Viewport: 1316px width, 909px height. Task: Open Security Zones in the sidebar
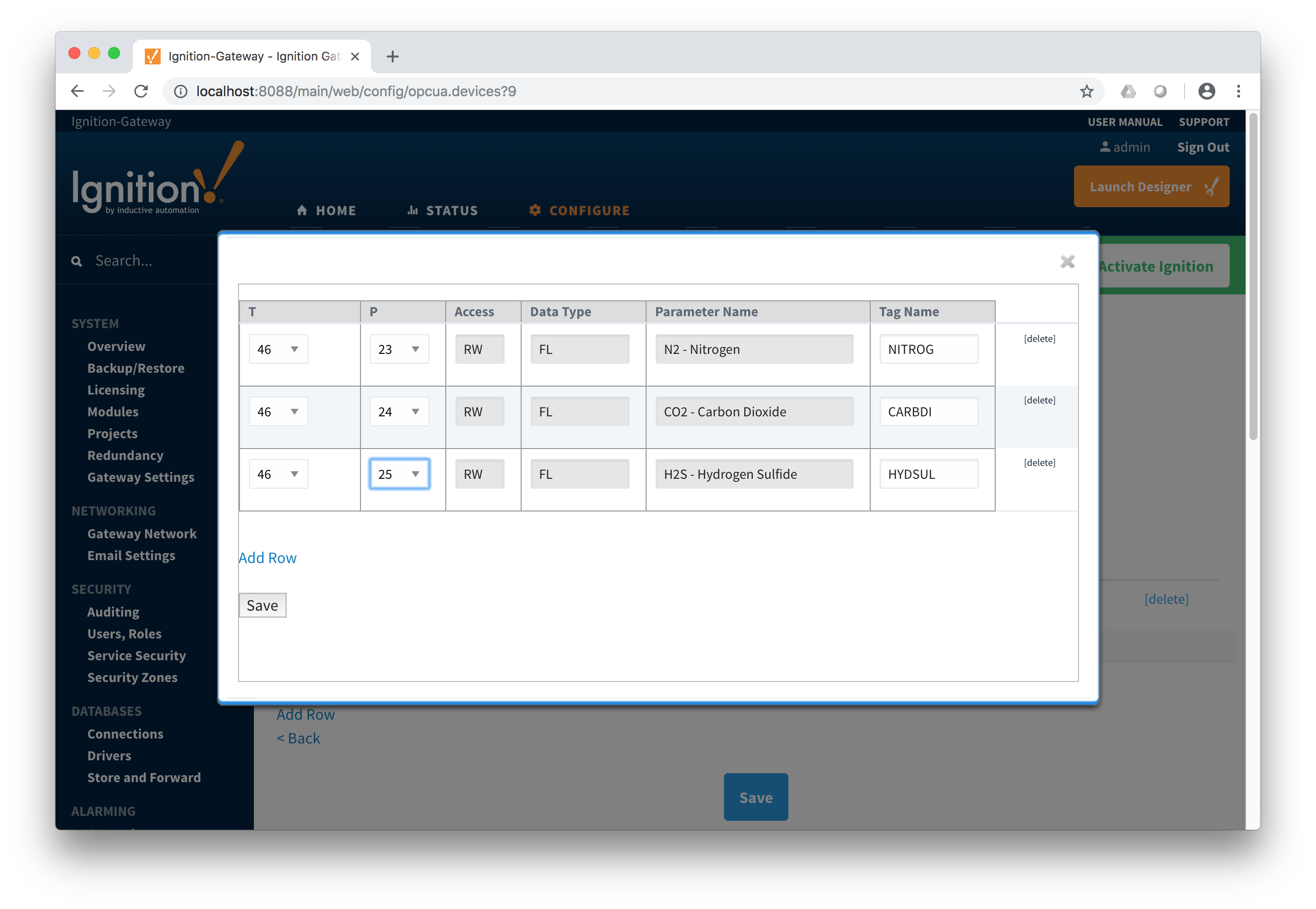[x=132, y=677]
